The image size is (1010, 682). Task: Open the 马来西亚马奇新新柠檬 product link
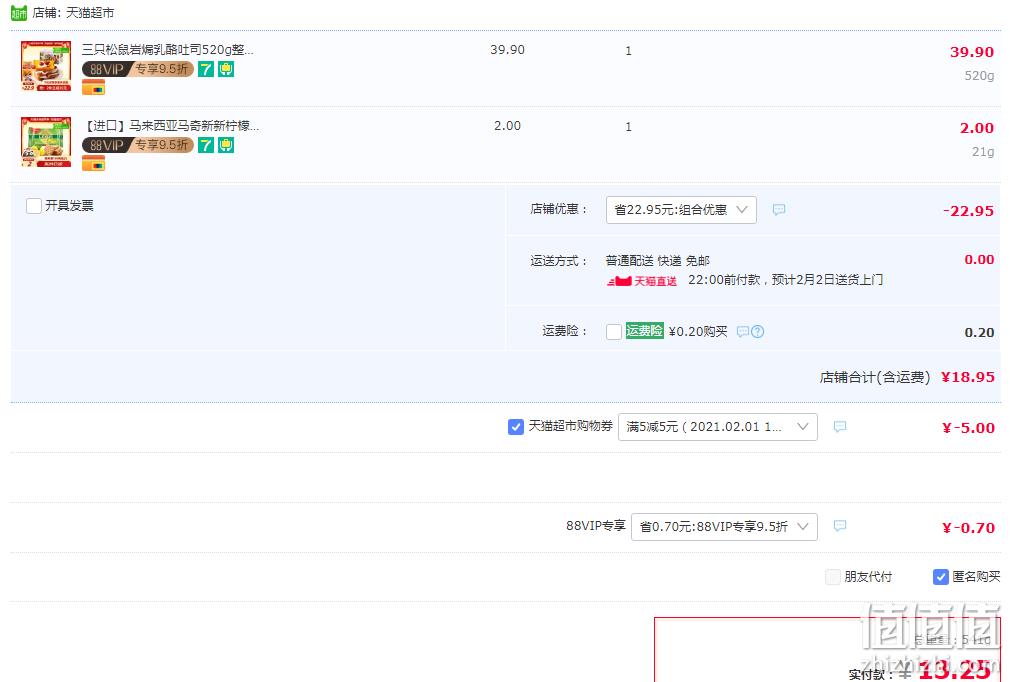[x=171, y=126]
